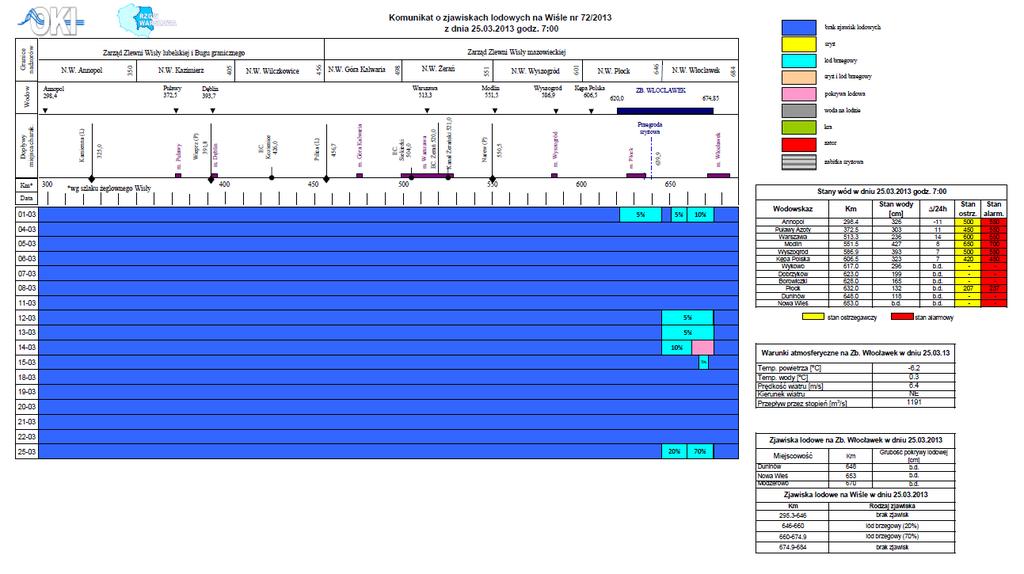Click the 10% cyan cell in row 01-03

click(700, 215)
